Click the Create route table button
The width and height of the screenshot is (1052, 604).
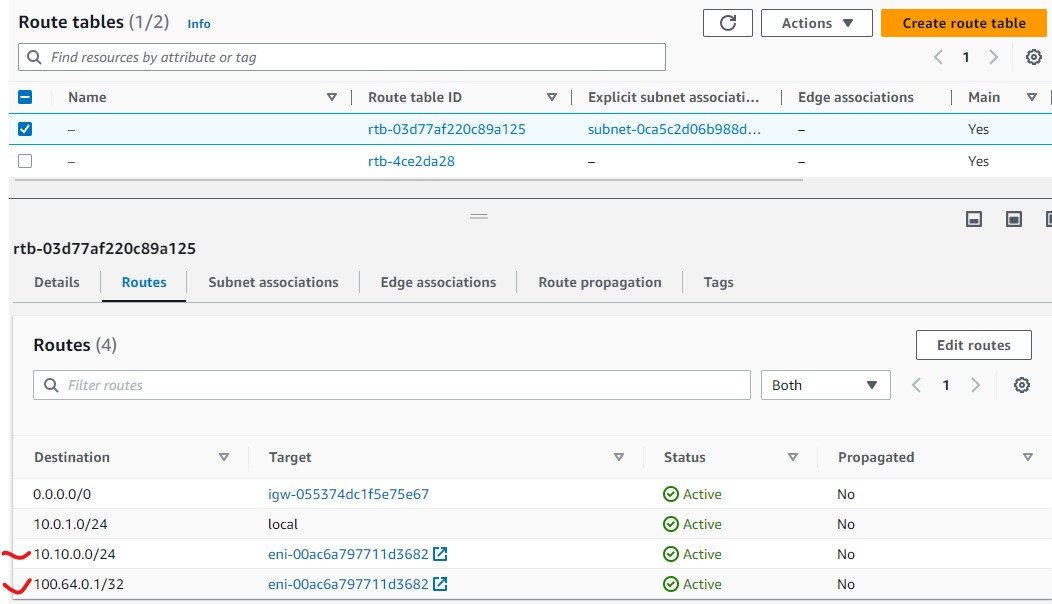point(963,23)
